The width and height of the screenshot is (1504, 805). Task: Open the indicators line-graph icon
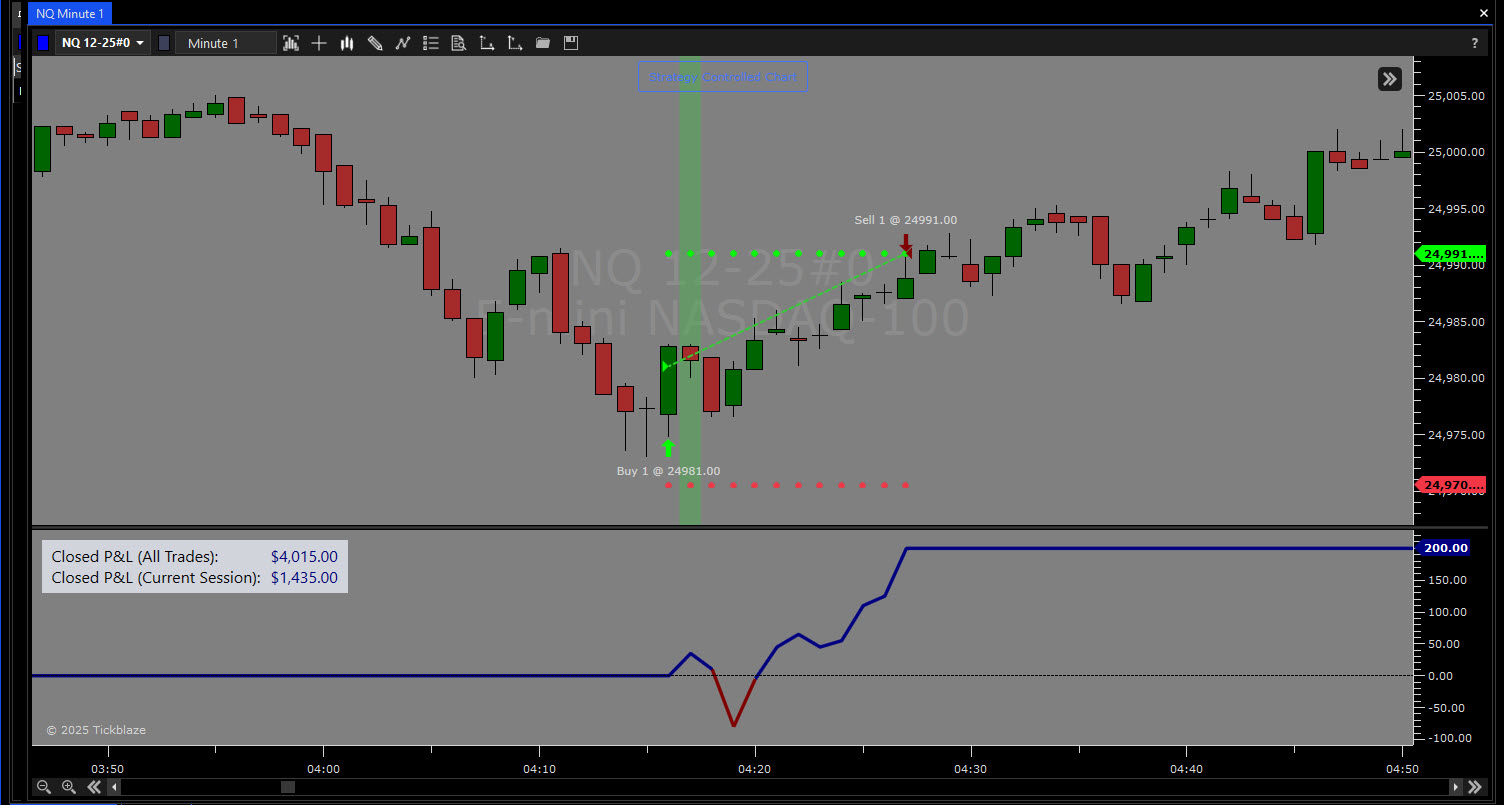click(x=403, y=43)
